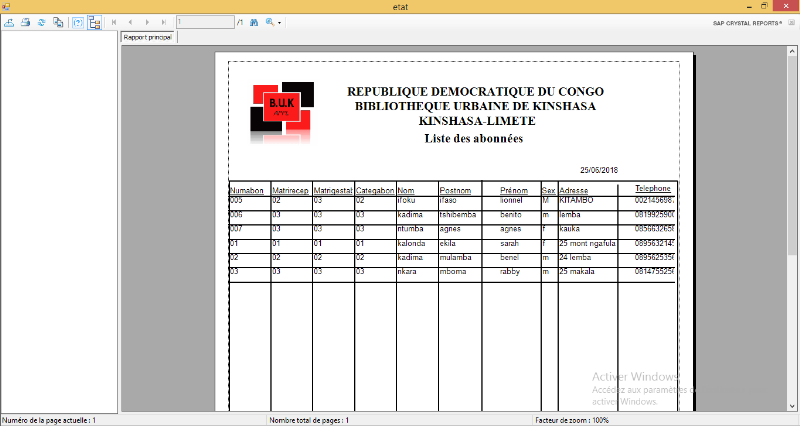This screenshot has height=426, width=800.
Task: Click the Adresse column header
Action: tap(573, 191)
